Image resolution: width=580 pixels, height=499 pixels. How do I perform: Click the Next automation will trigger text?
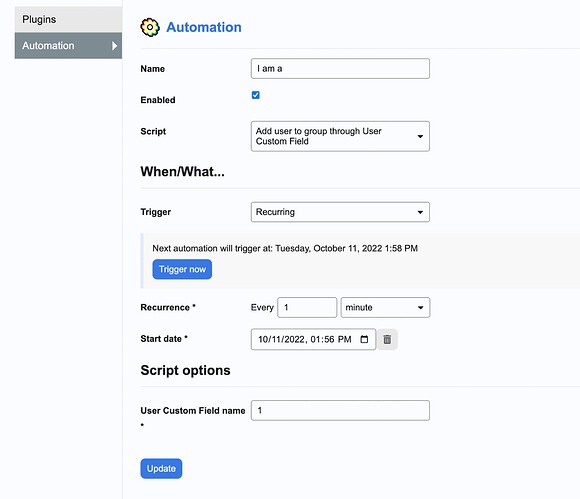(x=285, y=248)
